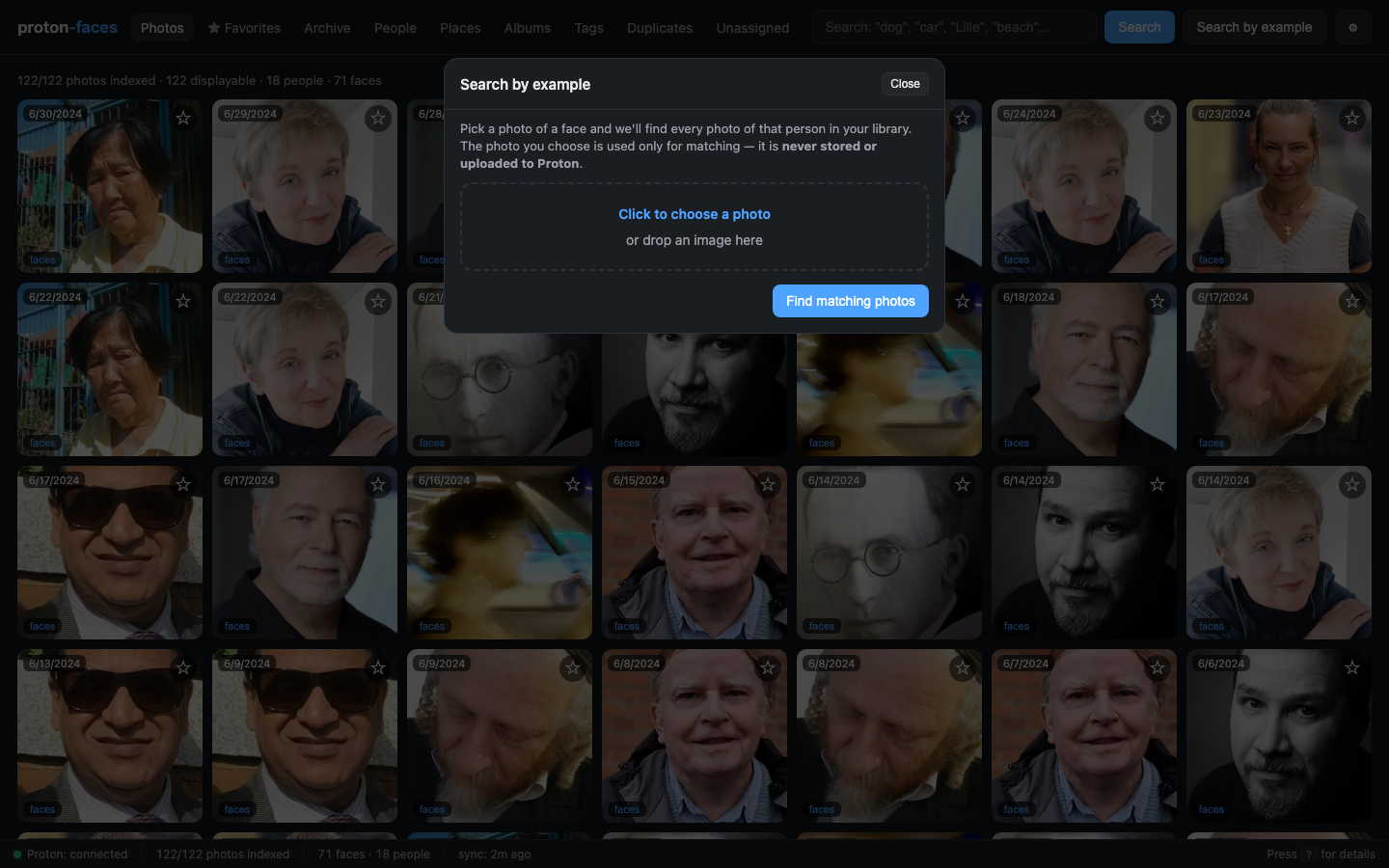Click the proton-faces logo
1389x868 pixels.
(x=68, y=27)
